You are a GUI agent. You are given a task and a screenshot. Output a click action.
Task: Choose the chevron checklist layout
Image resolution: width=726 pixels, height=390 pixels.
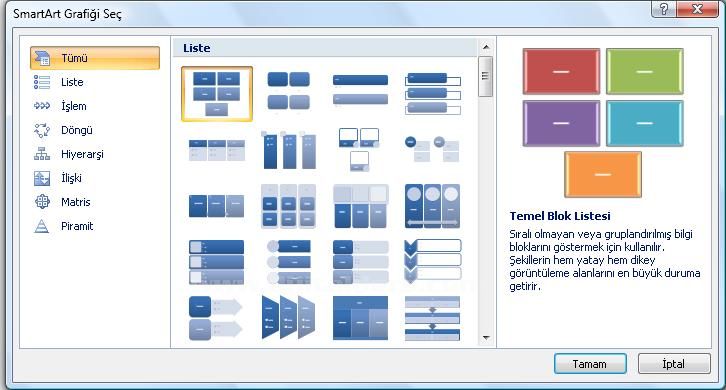coord(432,261)
